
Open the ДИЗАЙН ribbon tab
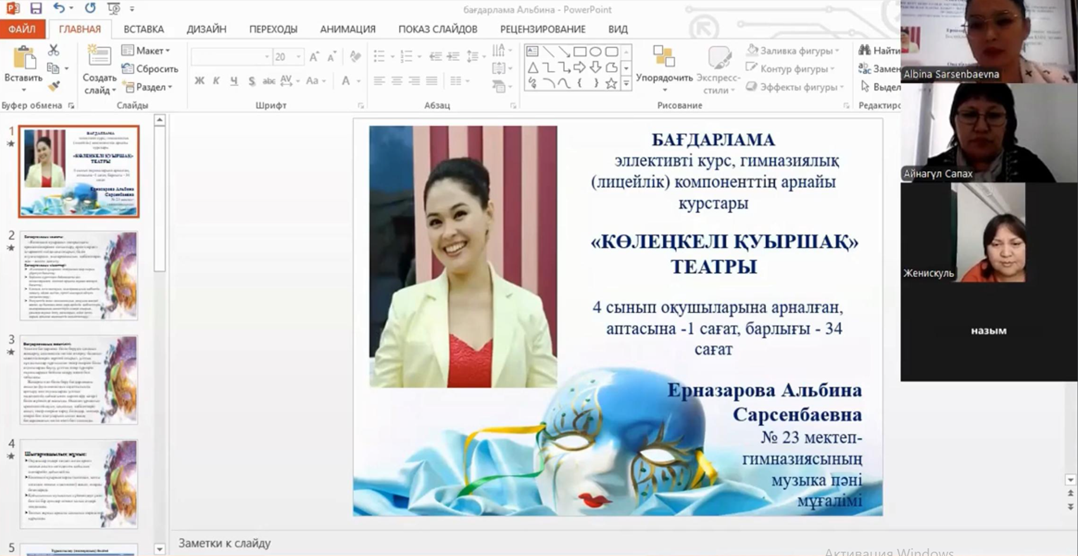(x=206, y=29)
